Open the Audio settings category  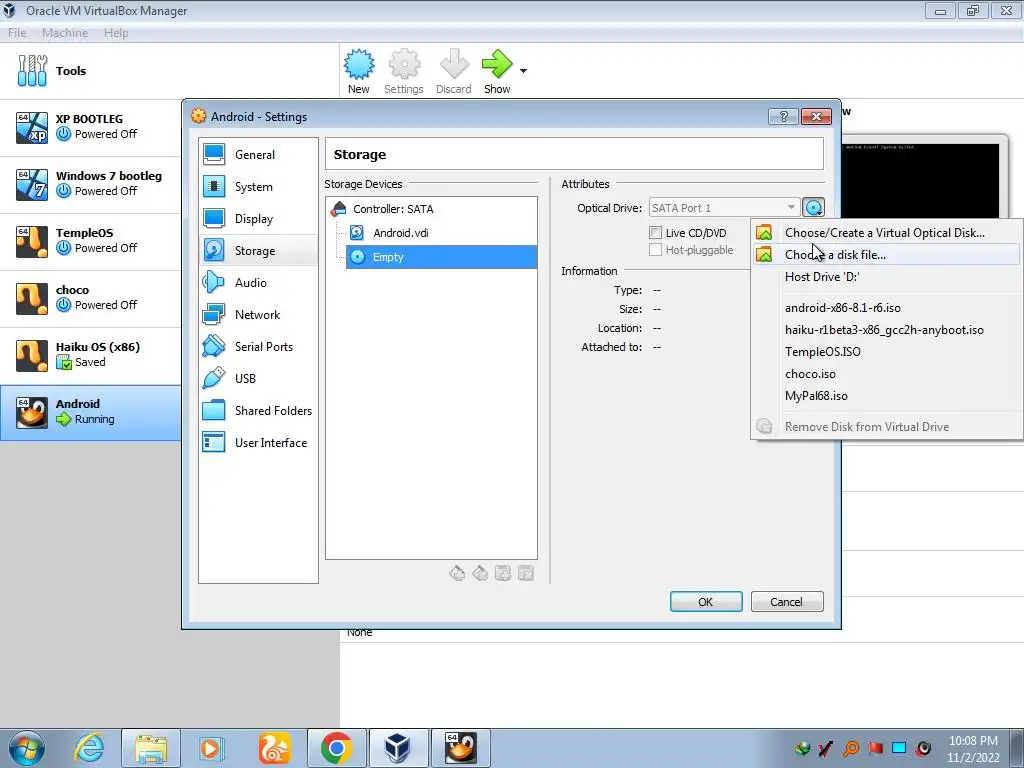click(x=259, y=283)
